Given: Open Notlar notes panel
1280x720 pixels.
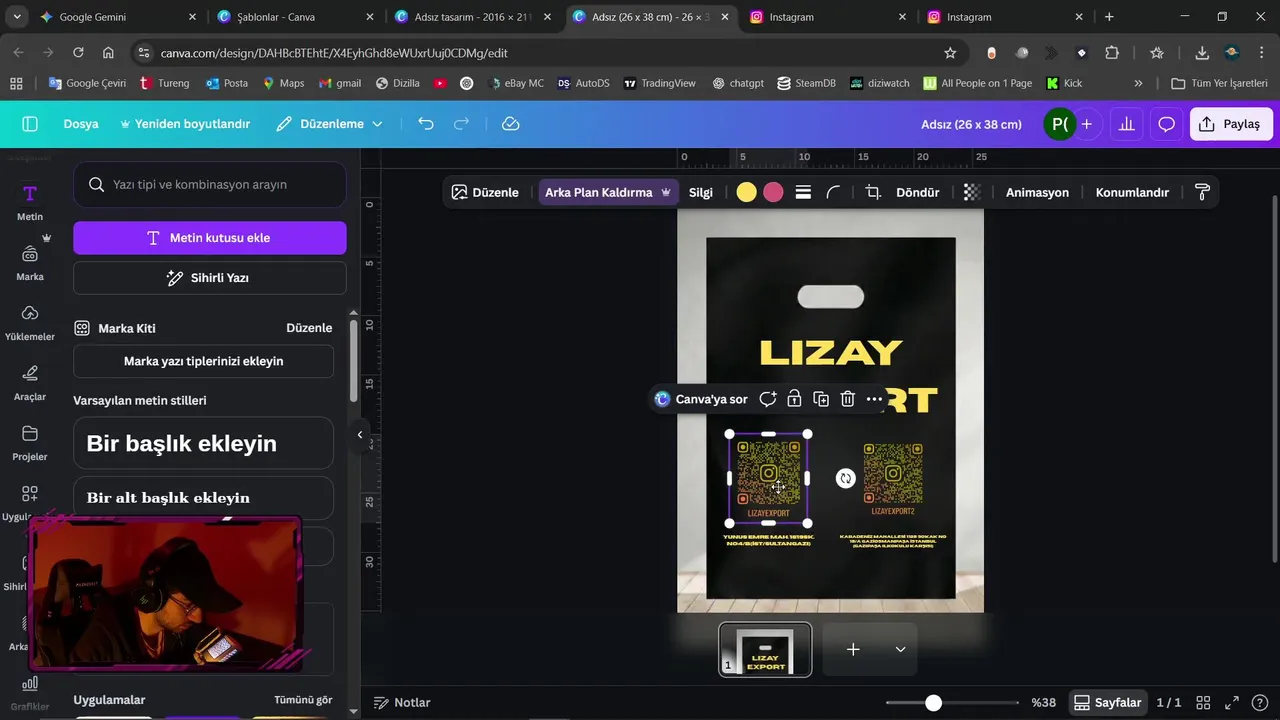Looking at the screenshot, I should pos(402,703).
